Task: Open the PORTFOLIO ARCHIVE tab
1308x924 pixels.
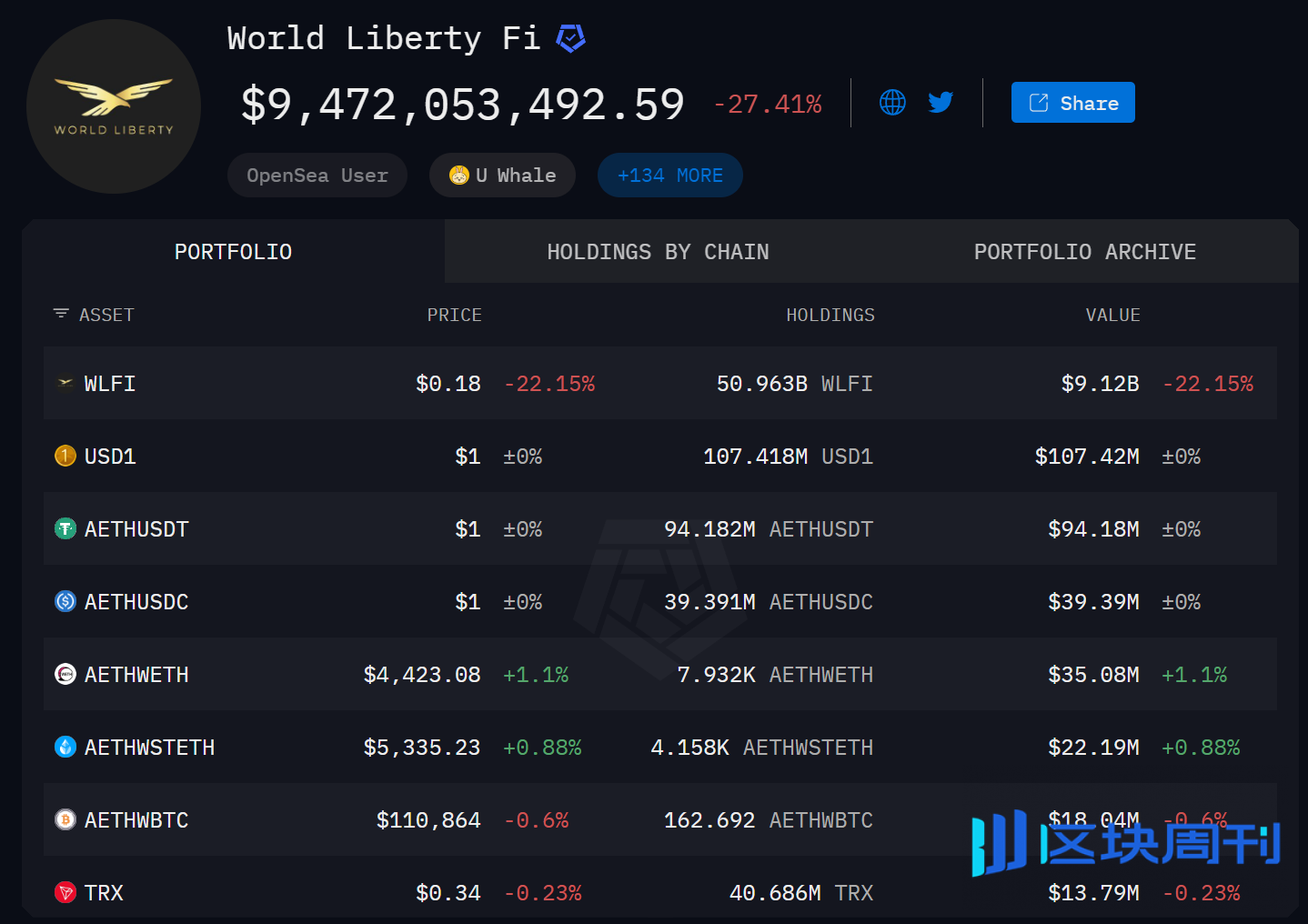Action: pyautogui.click(x=1085, y=252)
